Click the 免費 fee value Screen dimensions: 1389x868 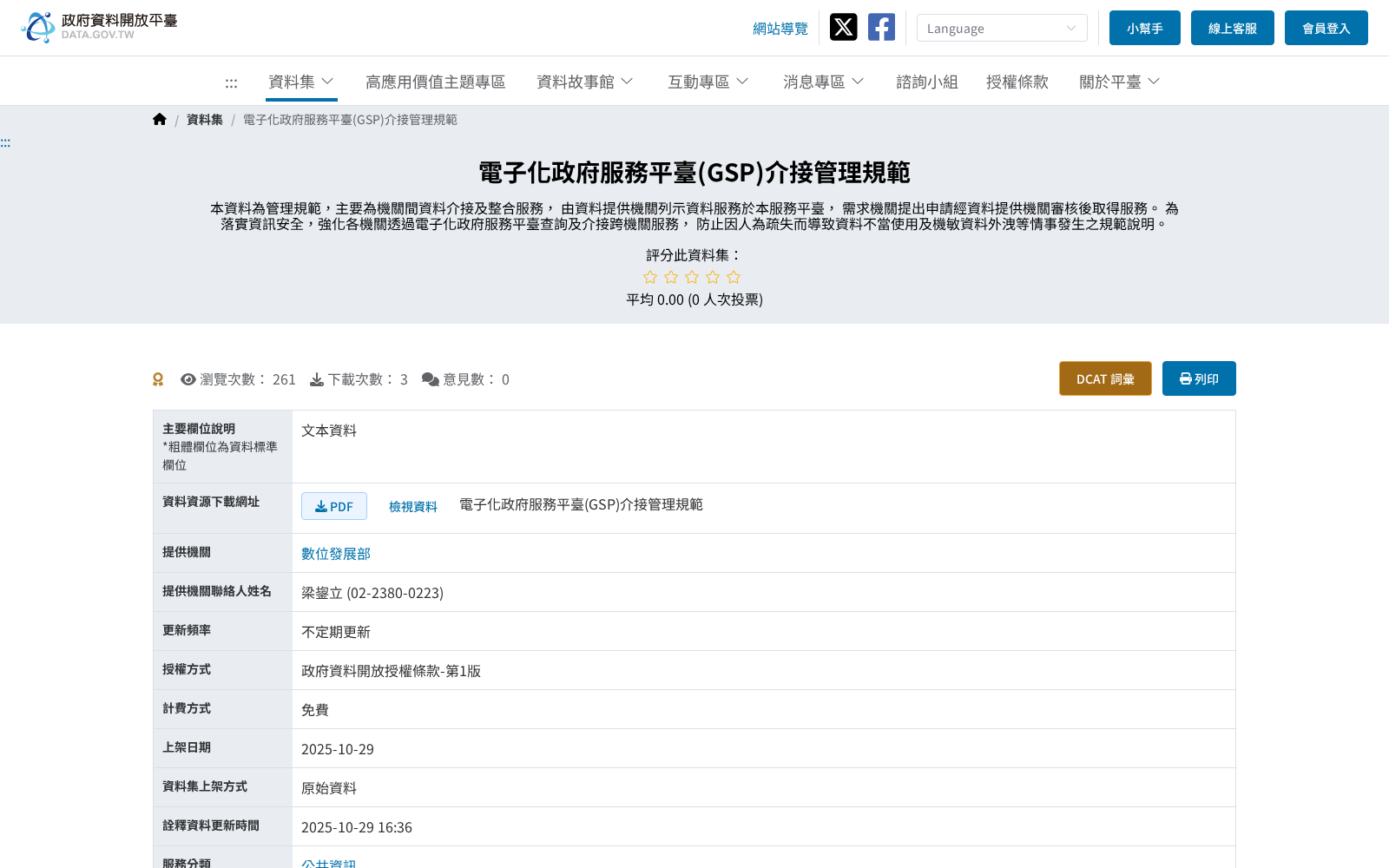click(315, 710)
